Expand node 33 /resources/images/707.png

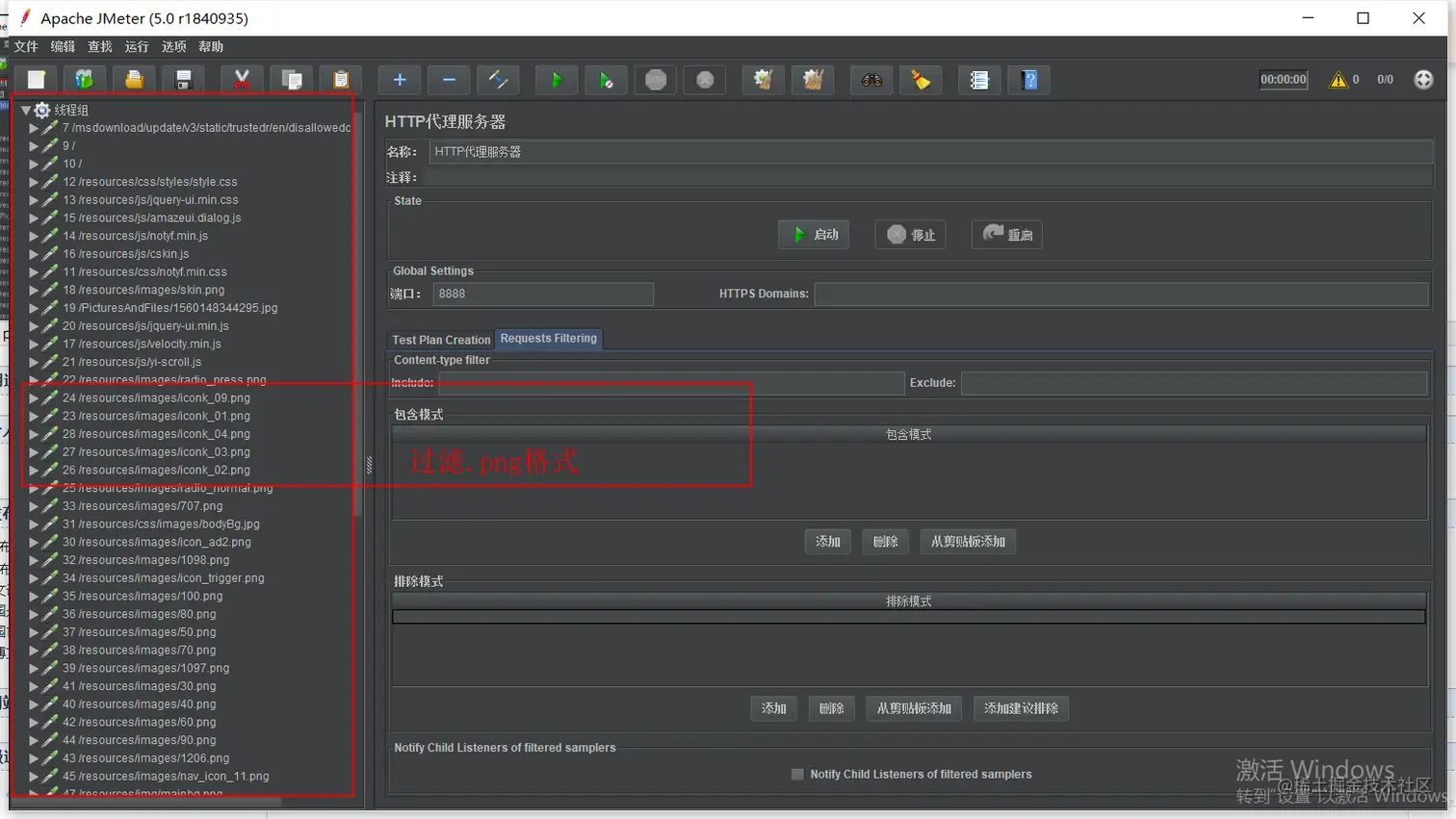pyautogui.click(x=34, y=506)
